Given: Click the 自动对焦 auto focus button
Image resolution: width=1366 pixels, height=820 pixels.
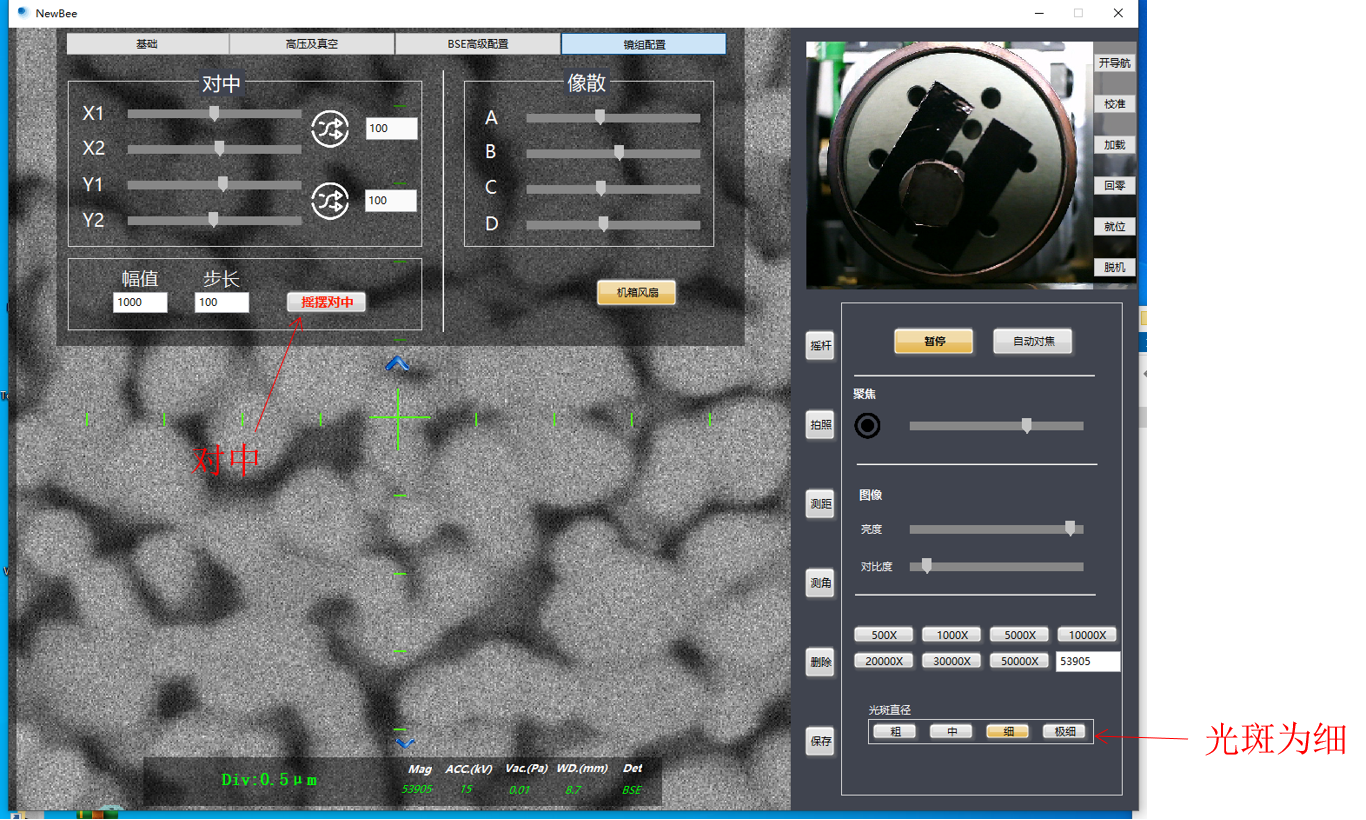Looking at the screenshot, I should (1032, 341).
